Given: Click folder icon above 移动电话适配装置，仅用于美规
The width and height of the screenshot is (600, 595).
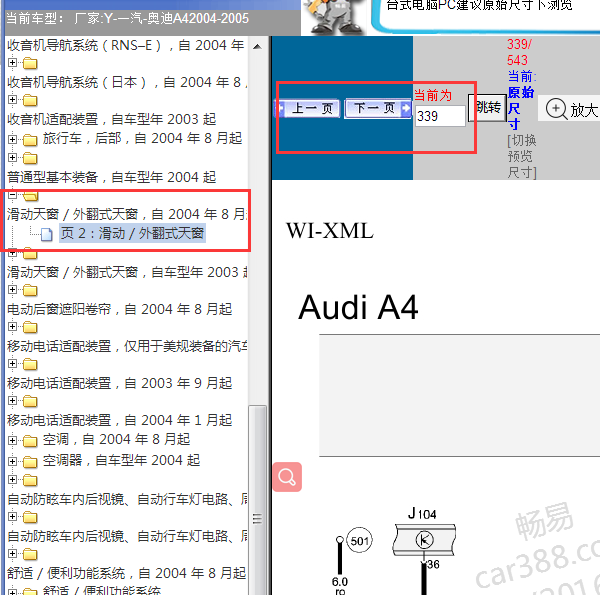Looking at the screenshot, I should (30, 327).
